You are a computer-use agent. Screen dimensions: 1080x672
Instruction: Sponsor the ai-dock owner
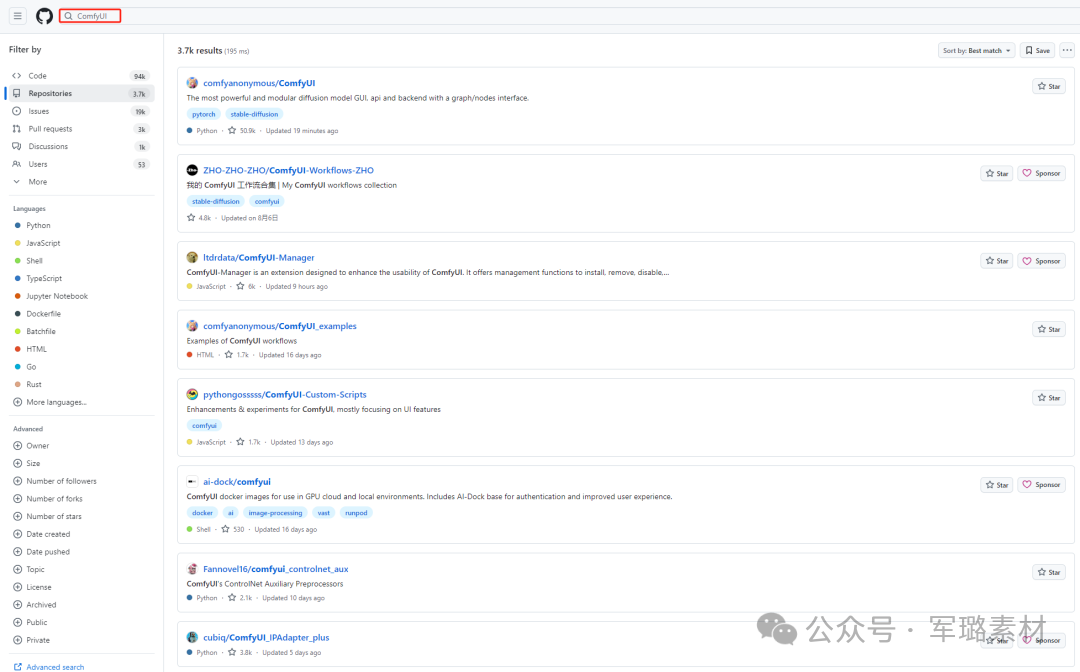coord(1041,485)
